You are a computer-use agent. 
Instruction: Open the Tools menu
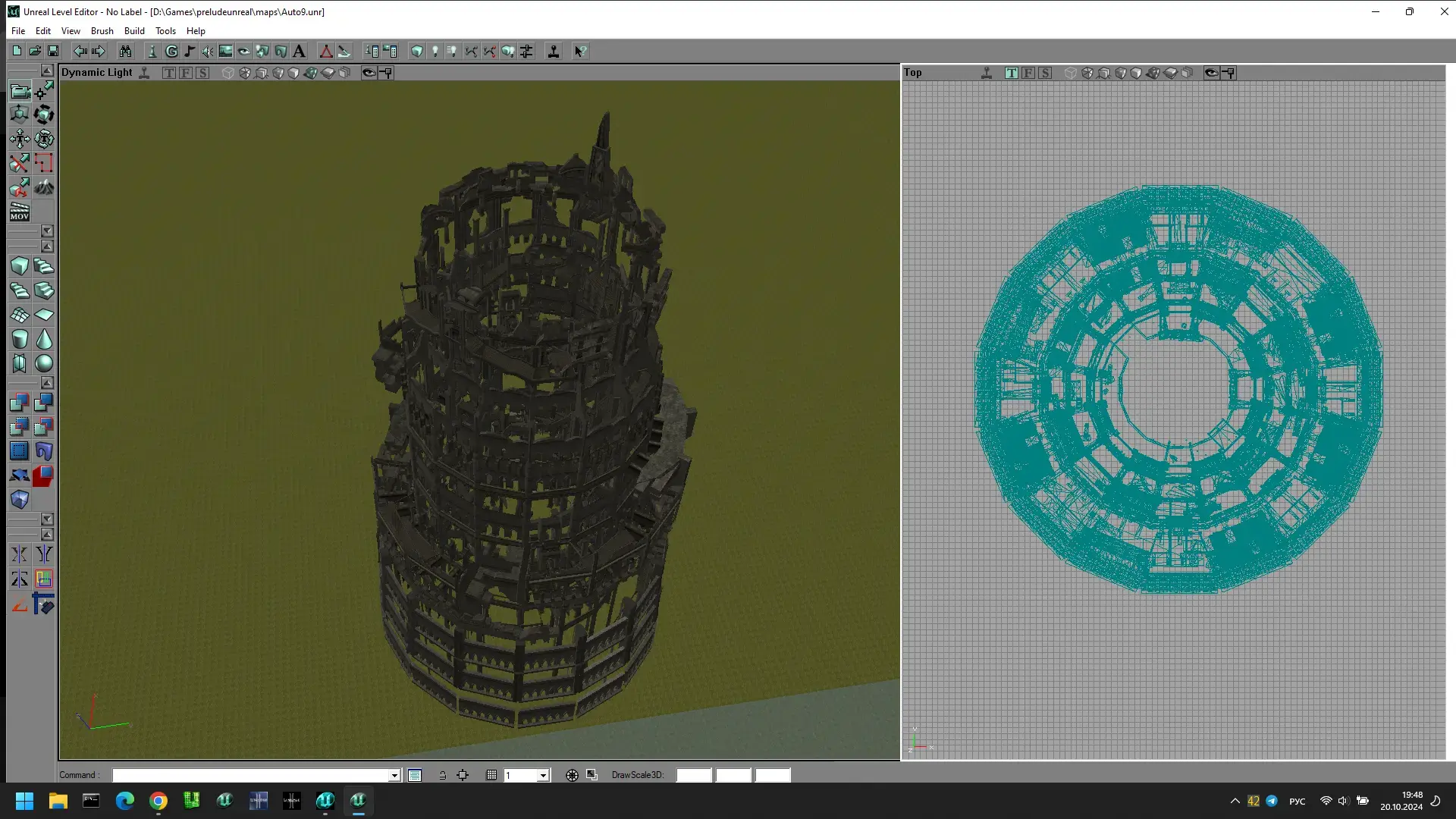tap(165, 31)
